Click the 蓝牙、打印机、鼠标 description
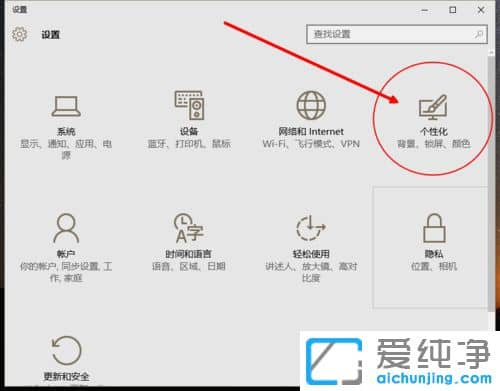Image resolution: width=500 pixels, height=391 pixels. point(189,144)
